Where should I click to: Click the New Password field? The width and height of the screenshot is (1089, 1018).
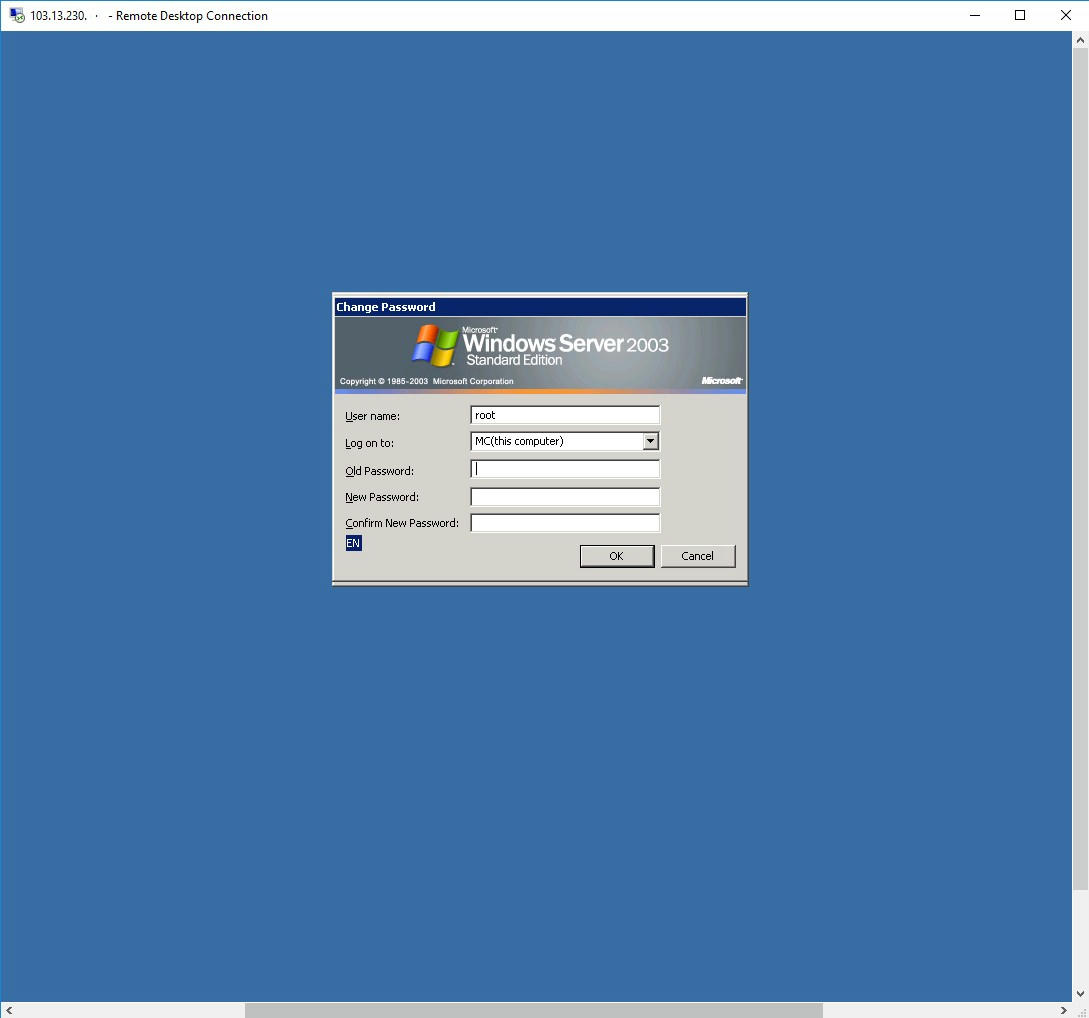click(565, 497)
